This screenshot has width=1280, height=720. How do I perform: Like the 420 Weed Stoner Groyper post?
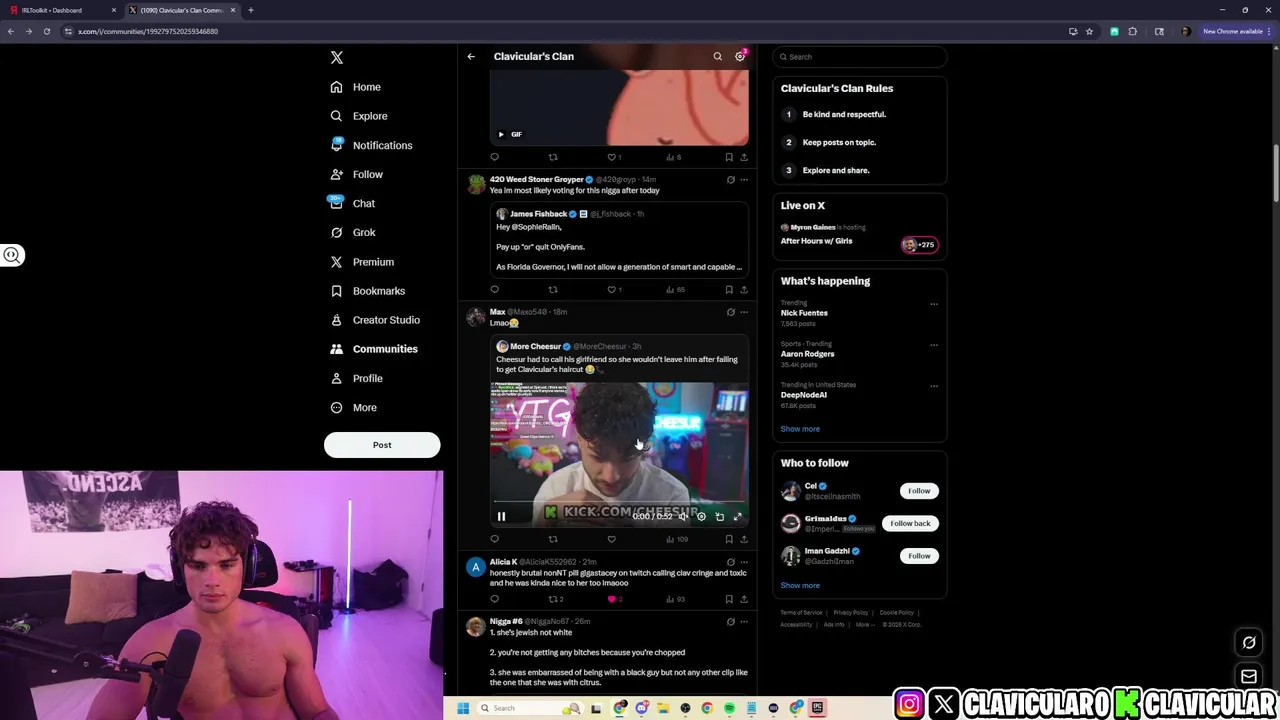pos(612,290)
